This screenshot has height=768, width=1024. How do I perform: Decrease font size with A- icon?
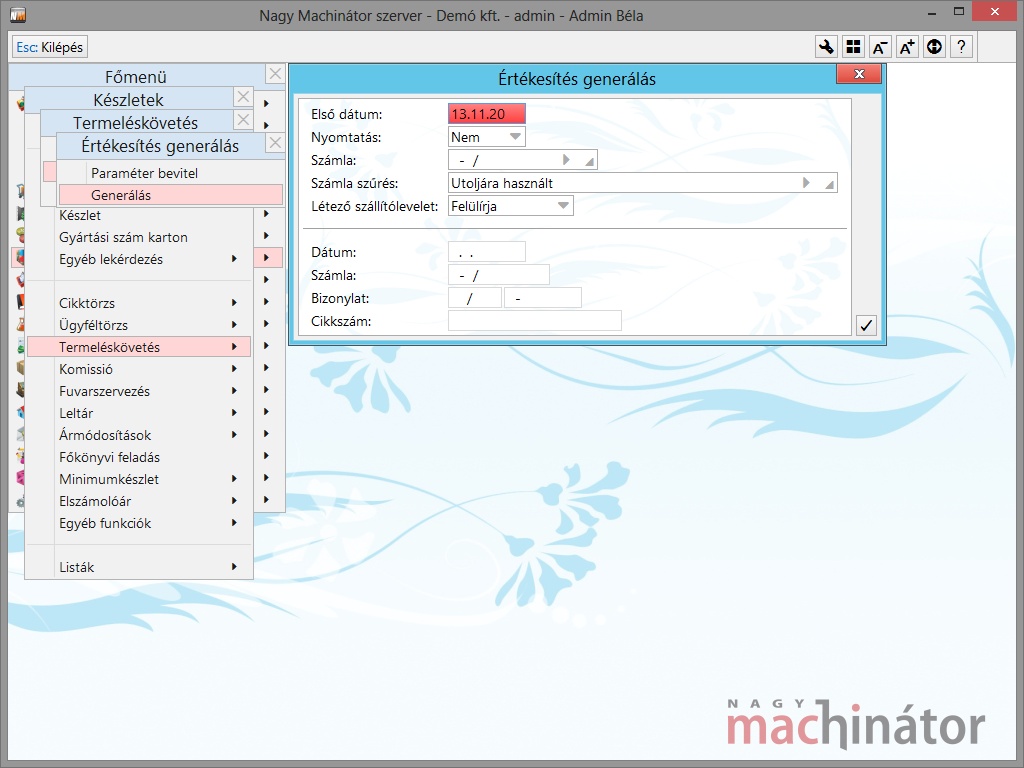coord(880,47)
